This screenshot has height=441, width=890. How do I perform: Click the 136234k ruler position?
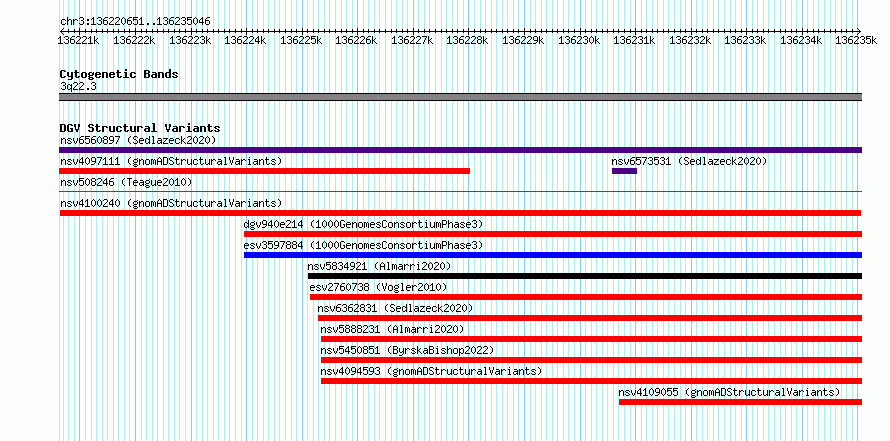coord(801,40)
